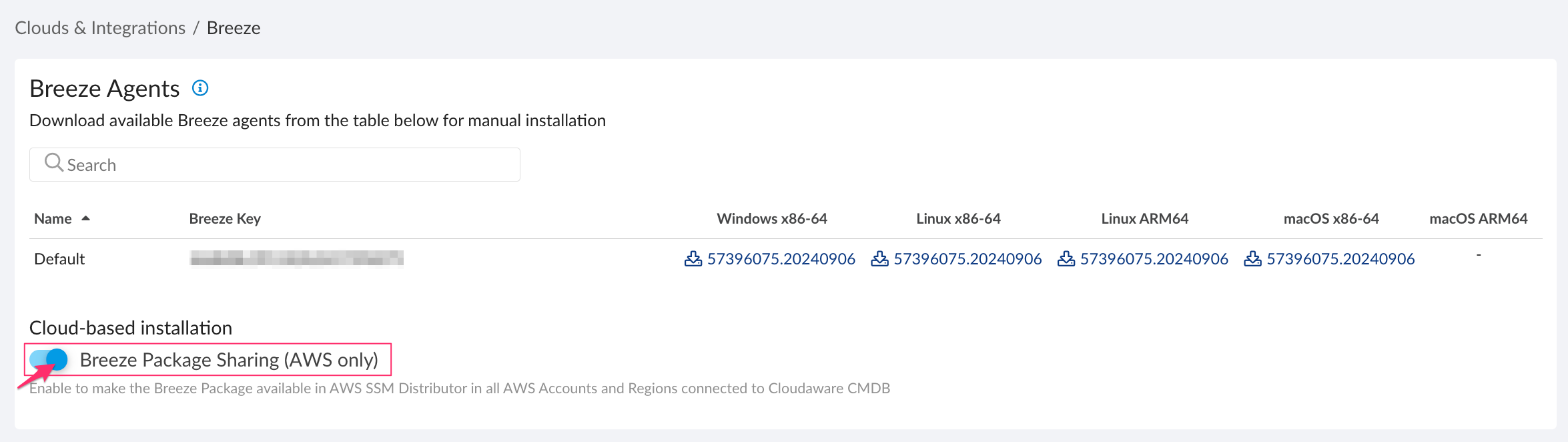The width and height of the screenshot is (1568, 442).
Task: Click the Linux x86-64 column header
Action: point(959,218)
